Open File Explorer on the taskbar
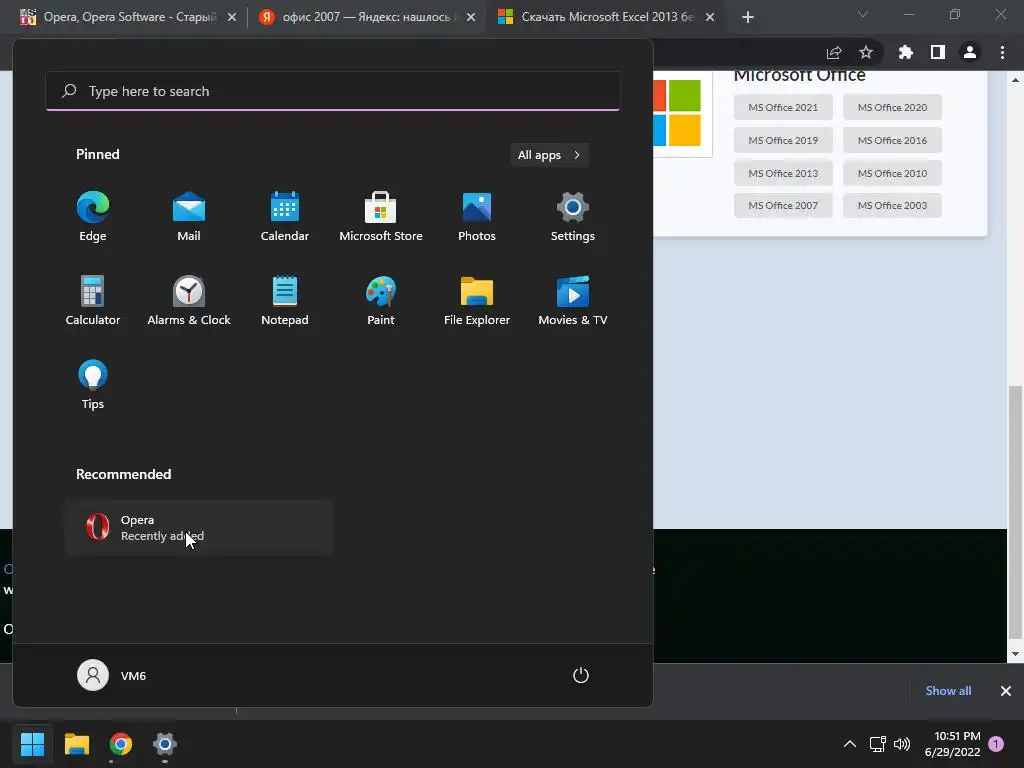The height and width of the screenshot is (768, 1024). pyautogui.click(x=76, y=744)
